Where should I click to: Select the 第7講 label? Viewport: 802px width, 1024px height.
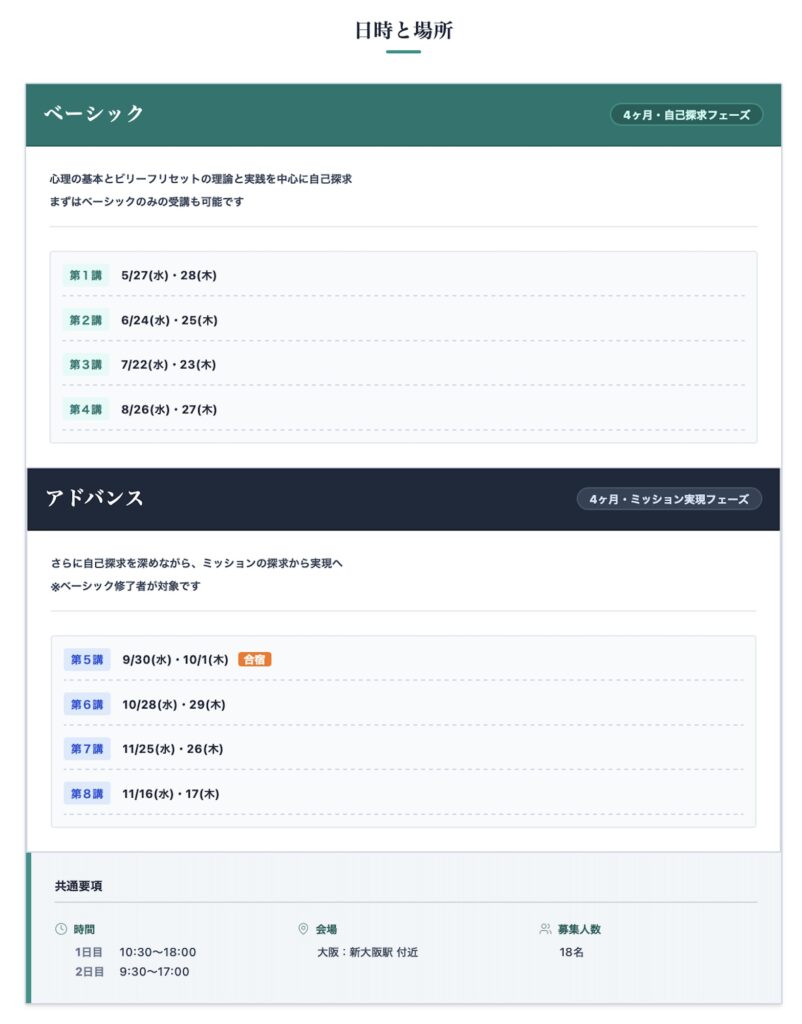pos(87,749)
